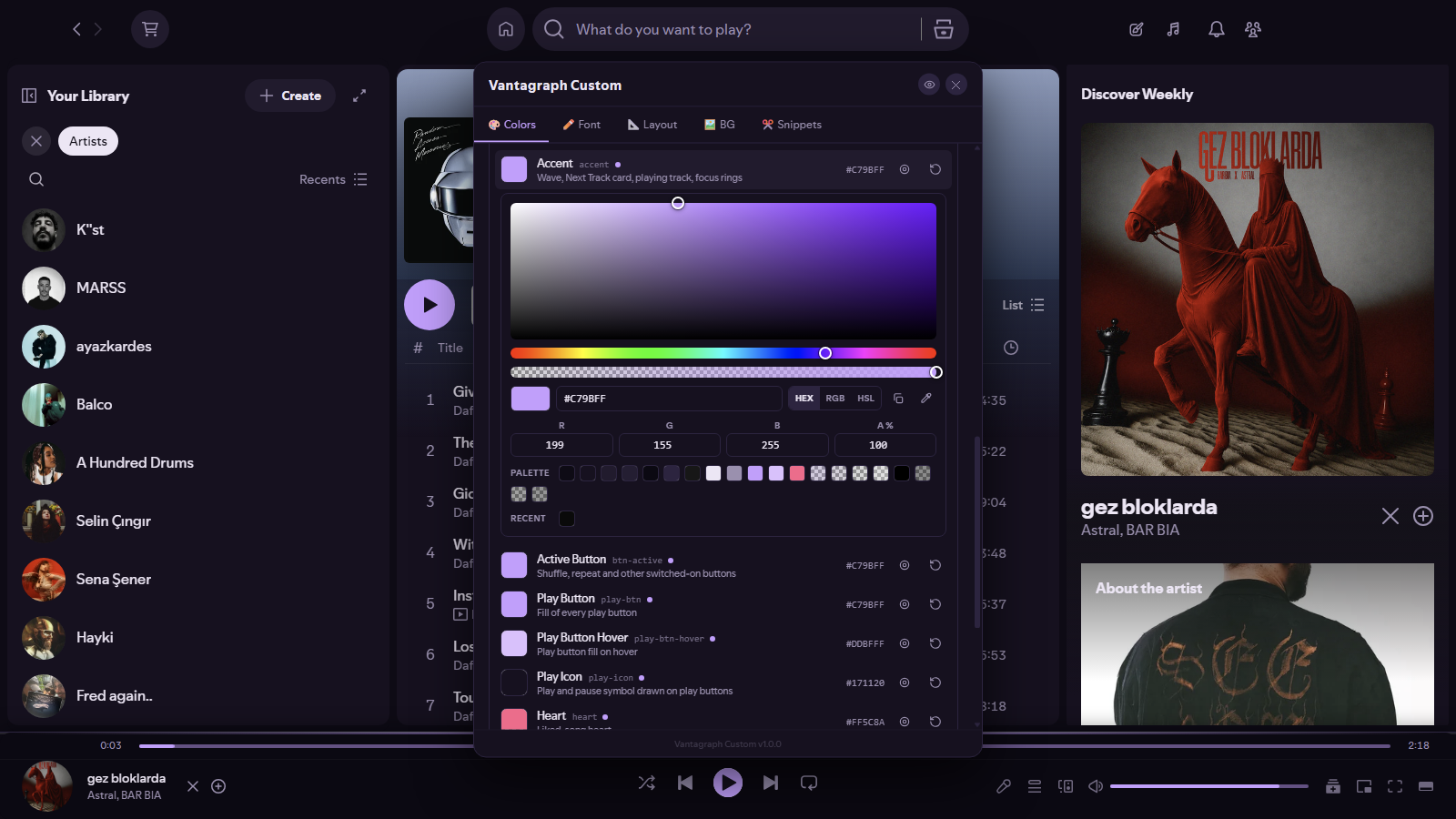This screenshot has width=1456, height=819.
Task: Click the Create button in library
Action: click(290, 96)
